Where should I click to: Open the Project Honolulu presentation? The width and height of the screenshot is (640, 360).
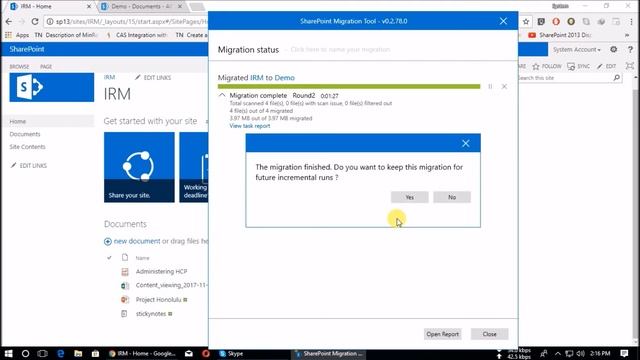[x=158, y=300]
